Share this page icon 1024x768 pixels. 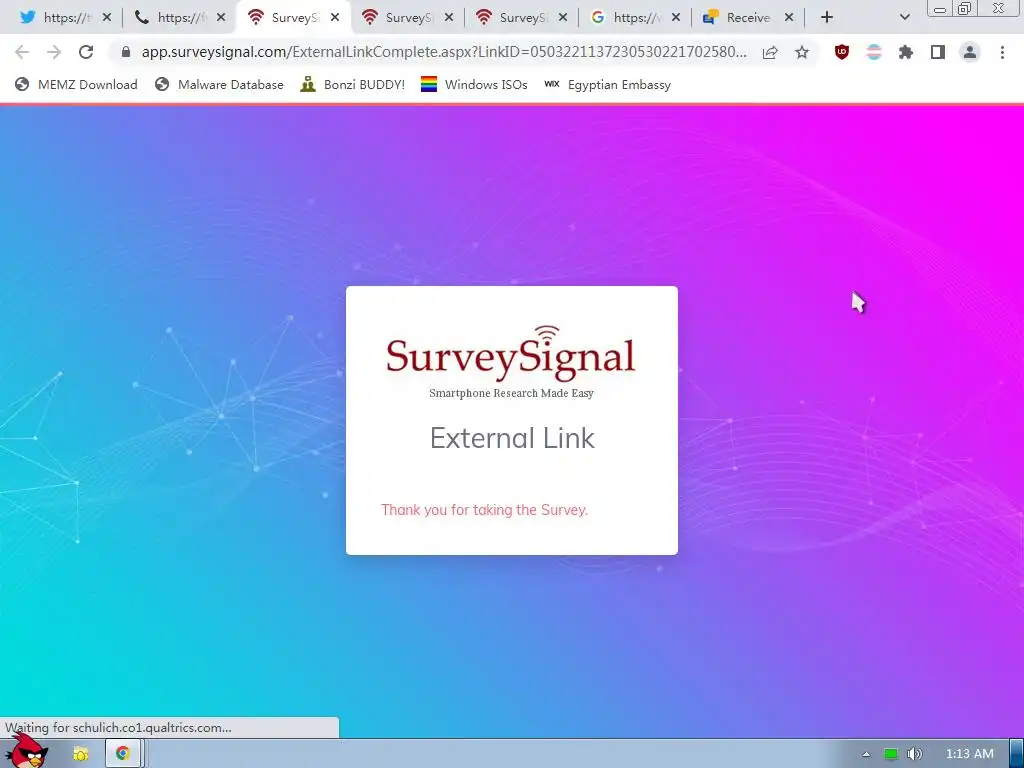(x=770, y=52)
